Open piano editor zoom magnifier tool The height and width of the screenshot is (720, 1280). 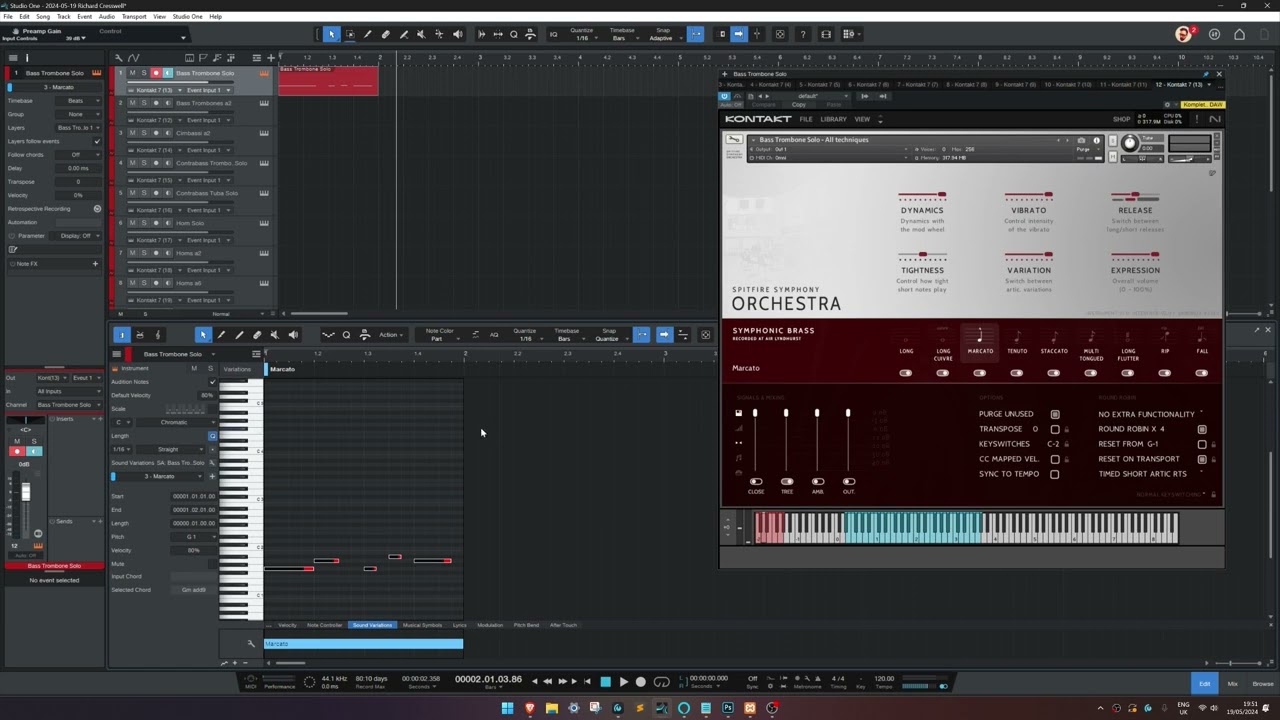(x=347, y=335)
